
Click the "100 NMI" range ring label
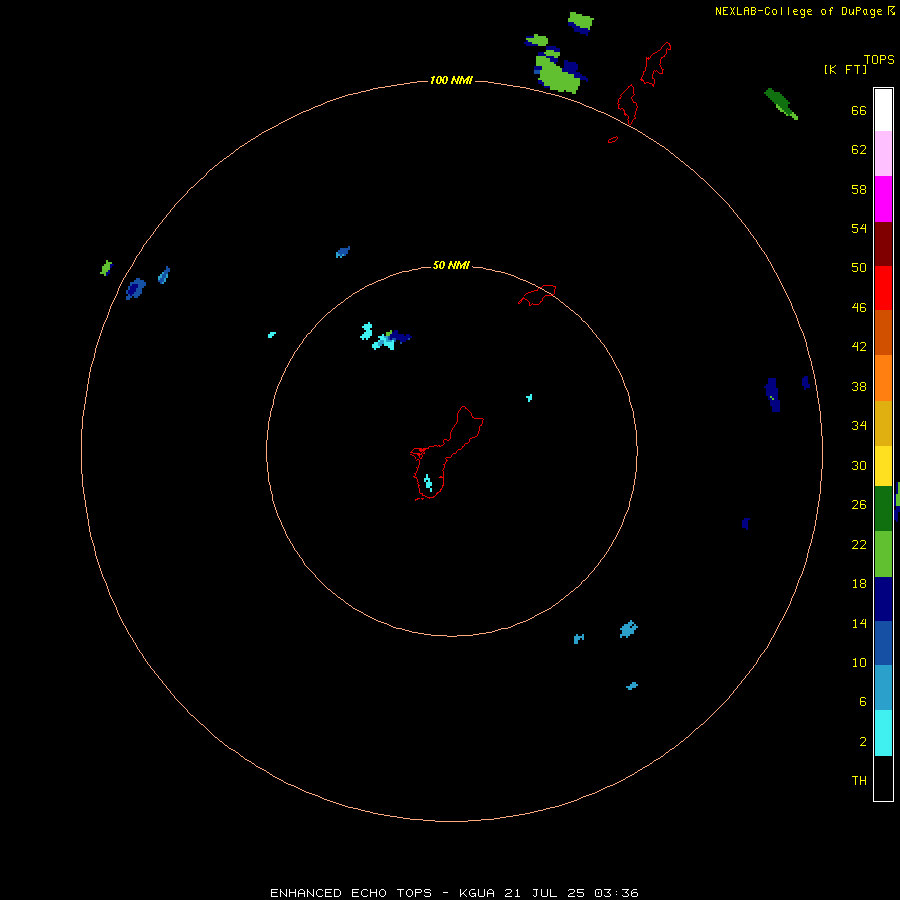[451, 80]
